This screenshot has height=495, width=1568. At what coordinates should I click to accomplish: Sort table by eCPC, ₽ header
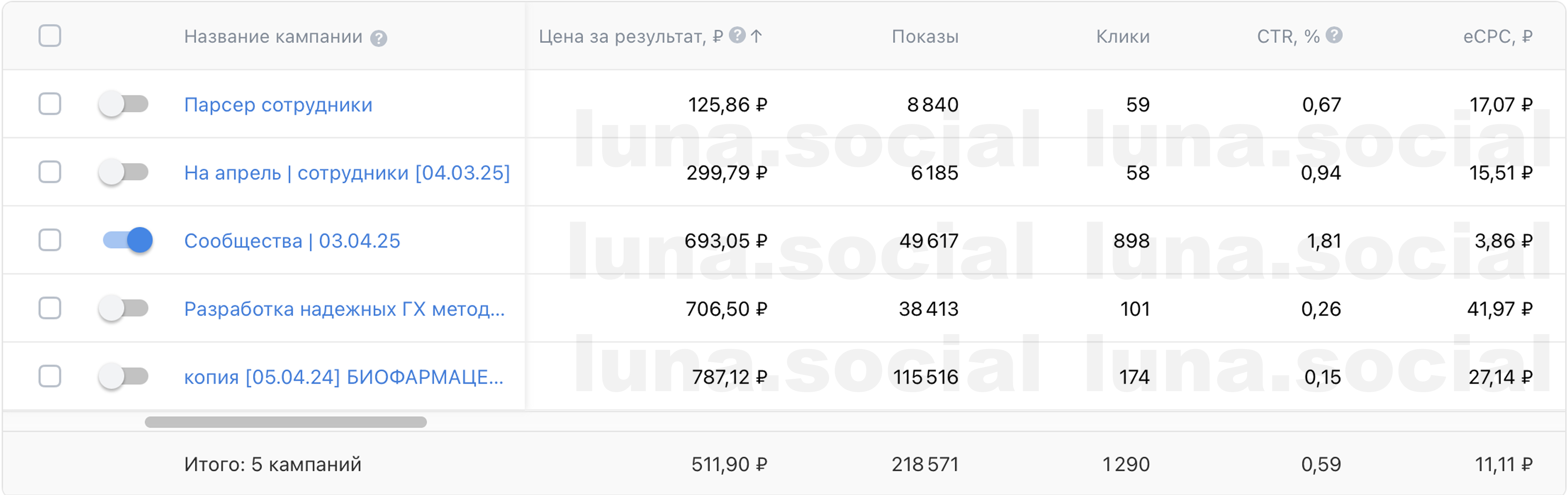click(1497, 37)
